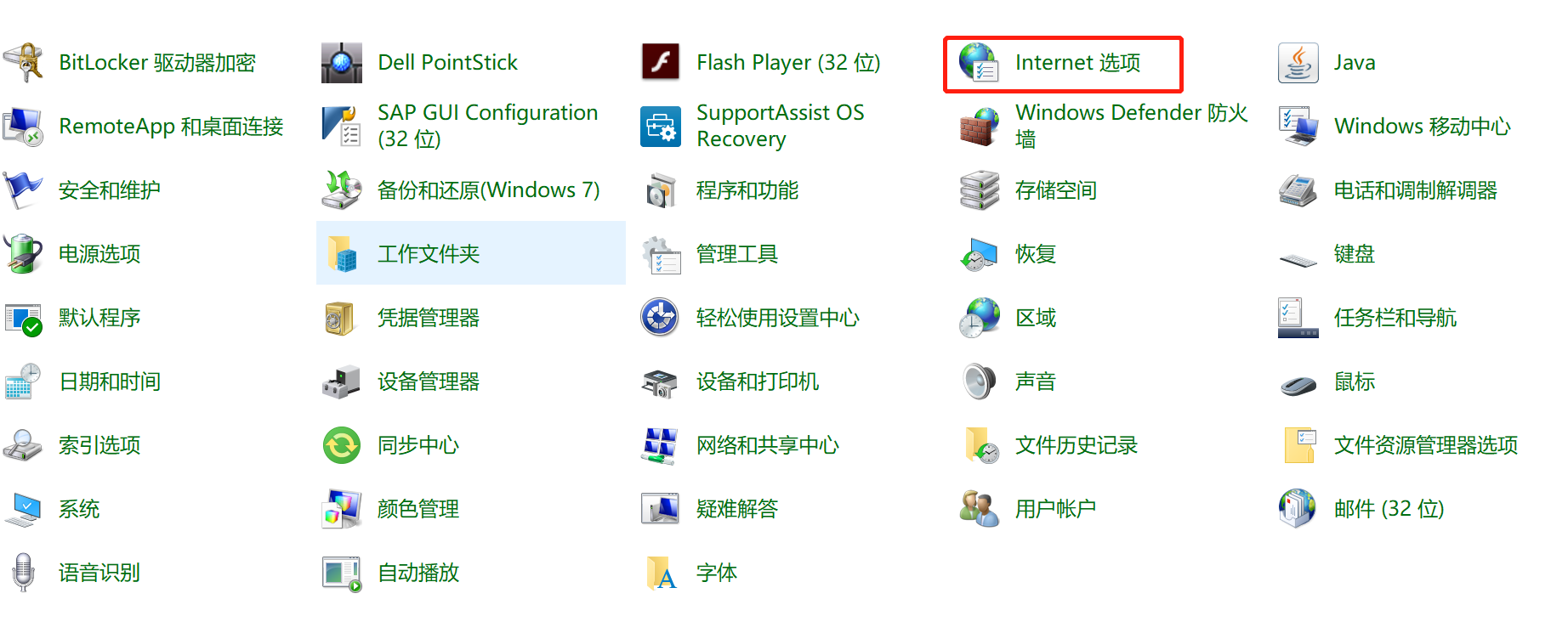1568x633 pixels.
Task: Open the 同步中心 green sync icon
Action: 342,445
